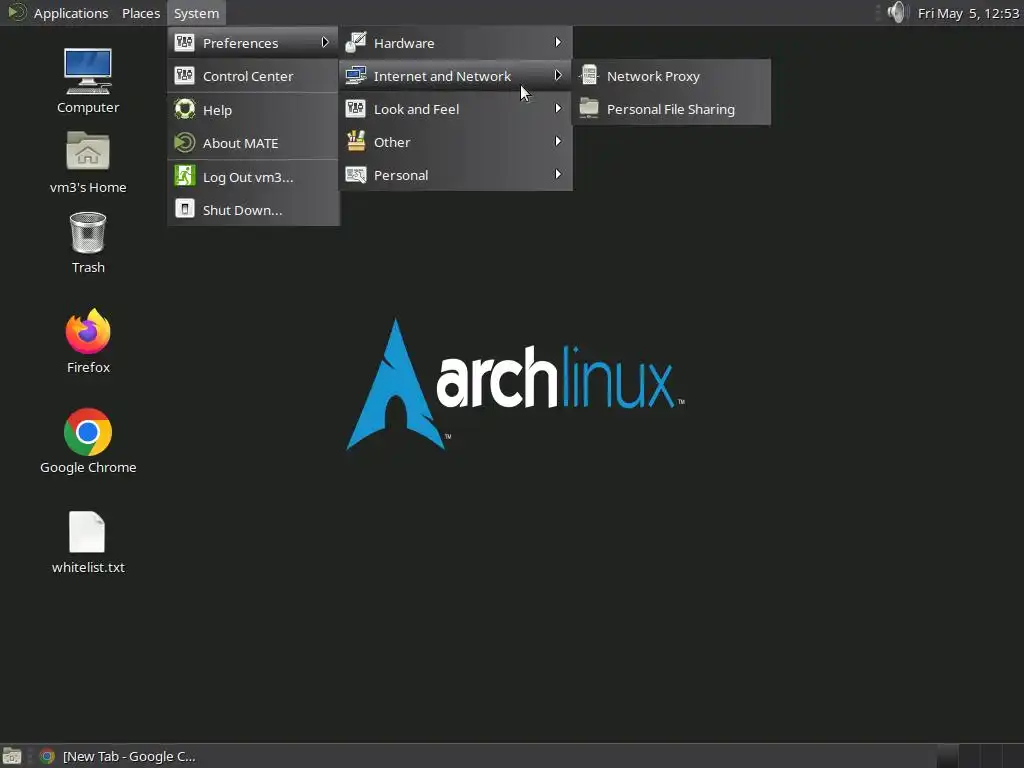Click the show desktop icon in the bottom panel

pos(12,756)
